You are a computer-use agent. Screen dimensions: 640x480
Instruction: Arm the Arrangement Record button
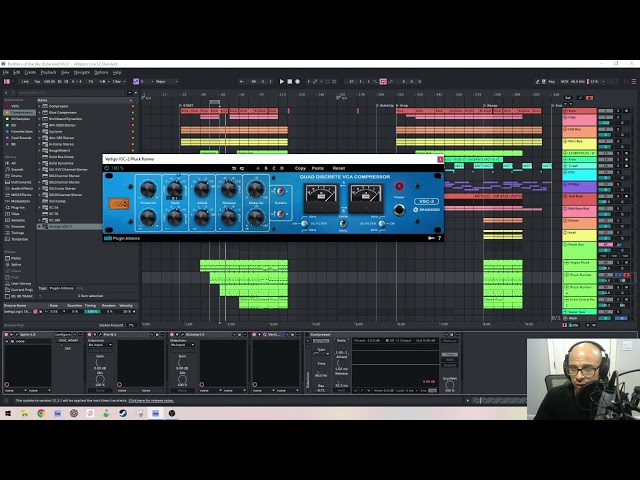click(x=298, y=82)
